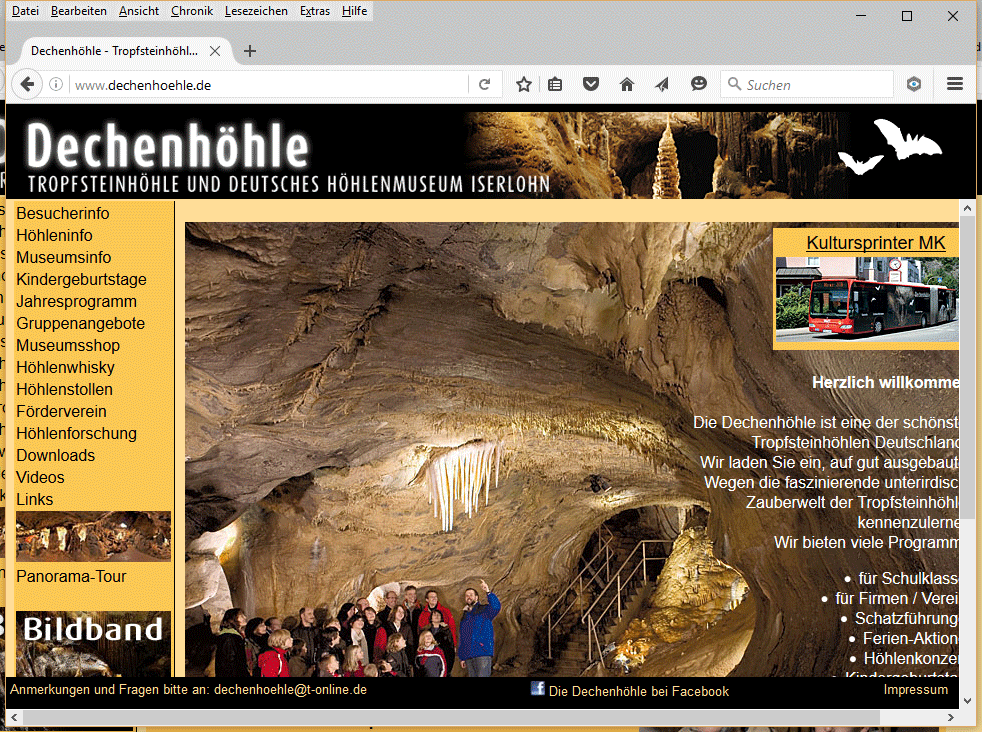Open Die Dechenhöhle bei Facebook link
Viewport: 982px width, 732px height.
pyautogui.click(x=639, y=691)
